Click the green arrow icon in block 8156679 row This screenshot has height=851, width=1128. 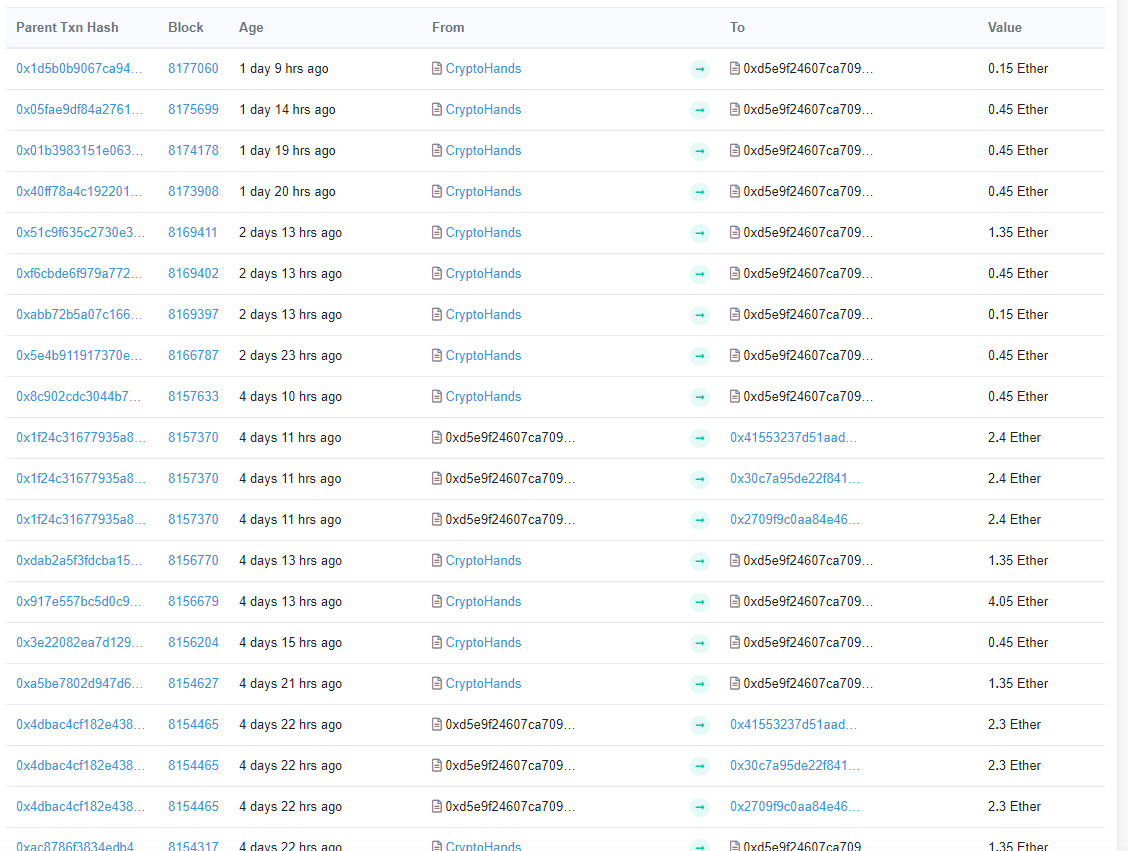[700, 602]
